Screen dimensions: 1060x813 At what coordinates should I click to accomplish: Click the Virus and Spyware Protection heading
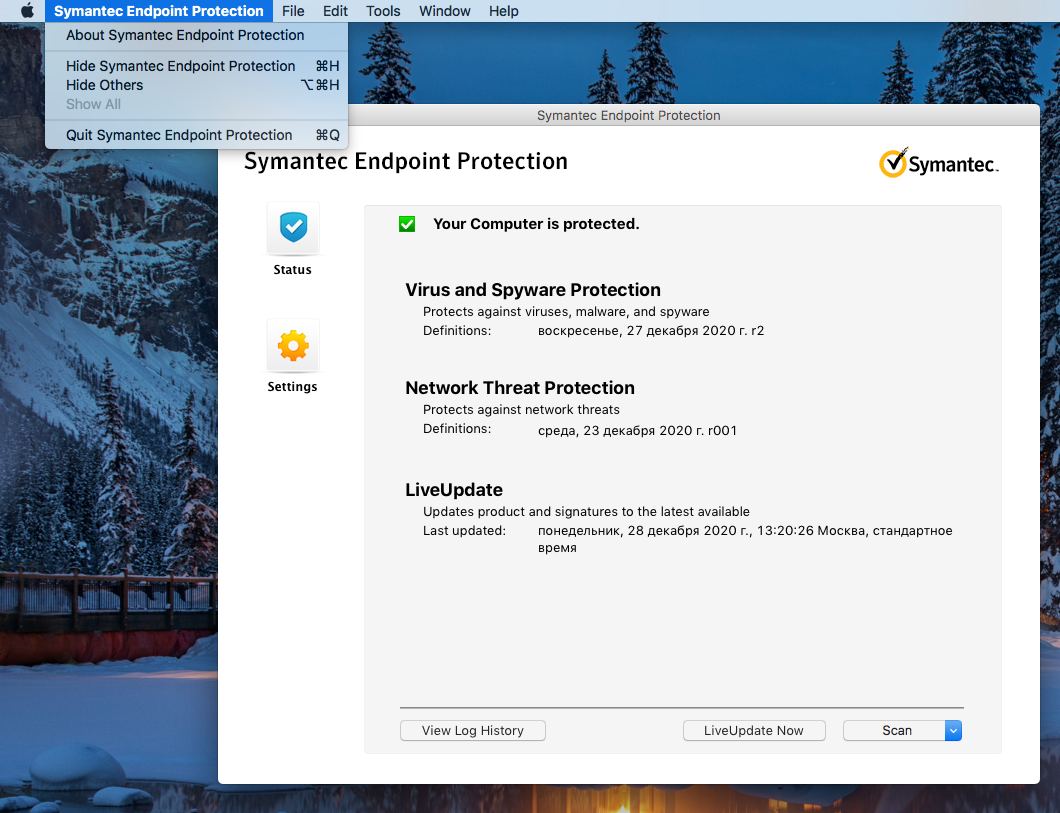click(533, 289)
